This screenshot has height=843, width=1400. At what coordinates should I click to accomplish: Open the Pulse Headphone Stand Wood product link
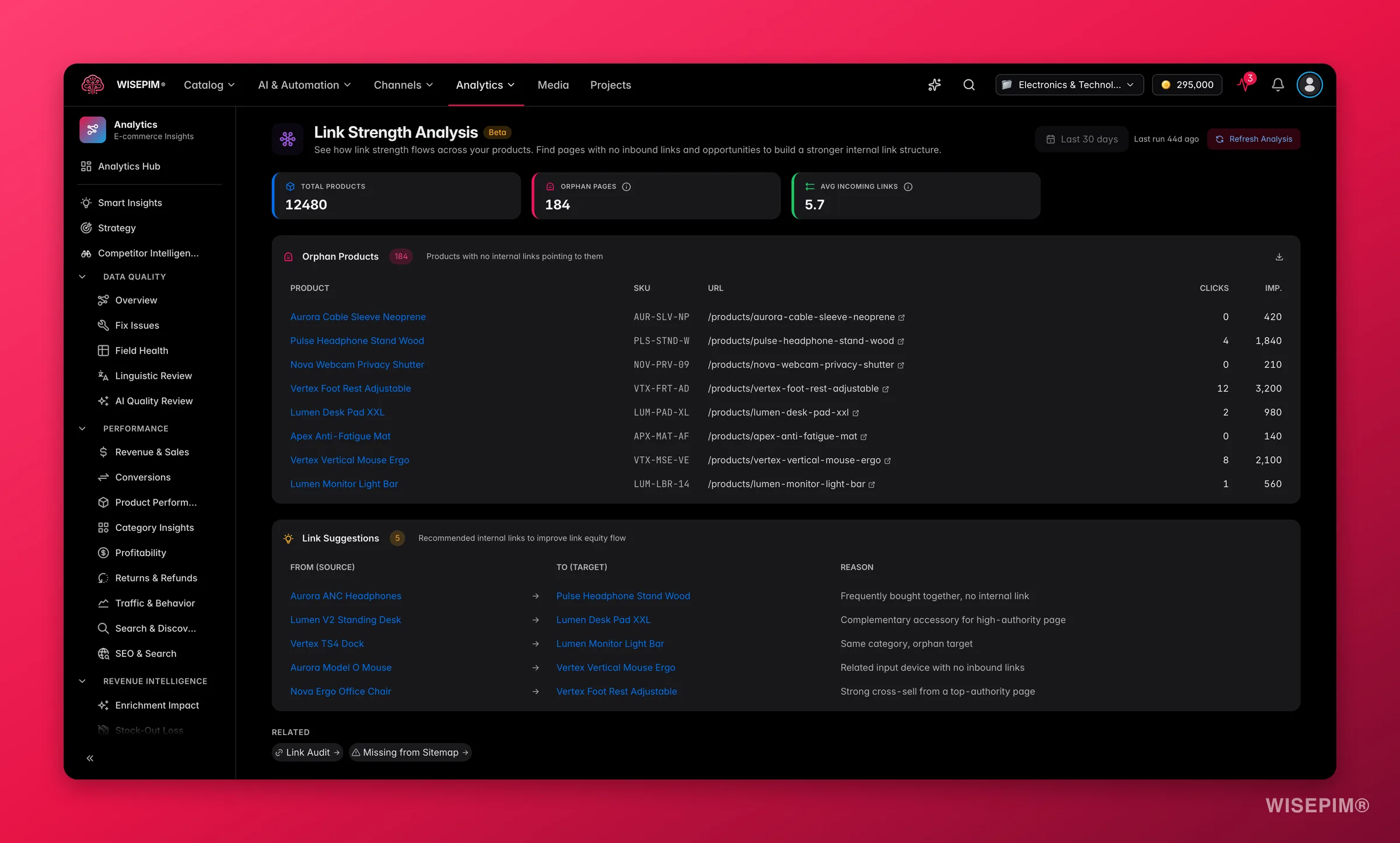pos(357,340)
